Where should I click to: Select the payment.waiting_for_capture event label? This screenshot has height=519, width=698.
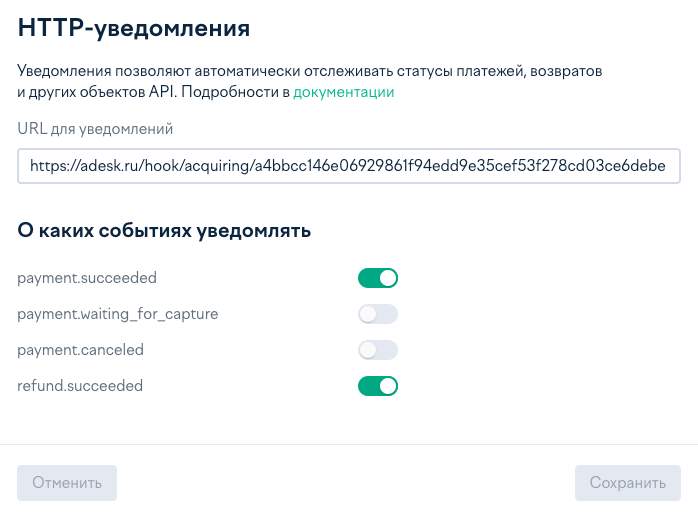tap(118, 314)
